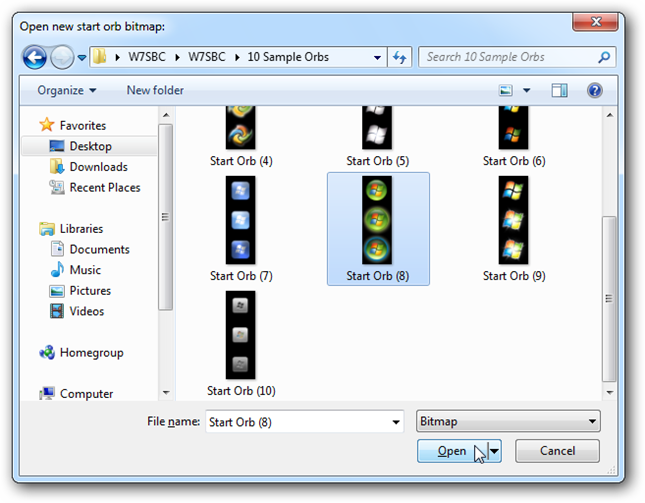
Task: Select Computer in navigation pane
Action: pyautogui.click(x=86, y=394)
